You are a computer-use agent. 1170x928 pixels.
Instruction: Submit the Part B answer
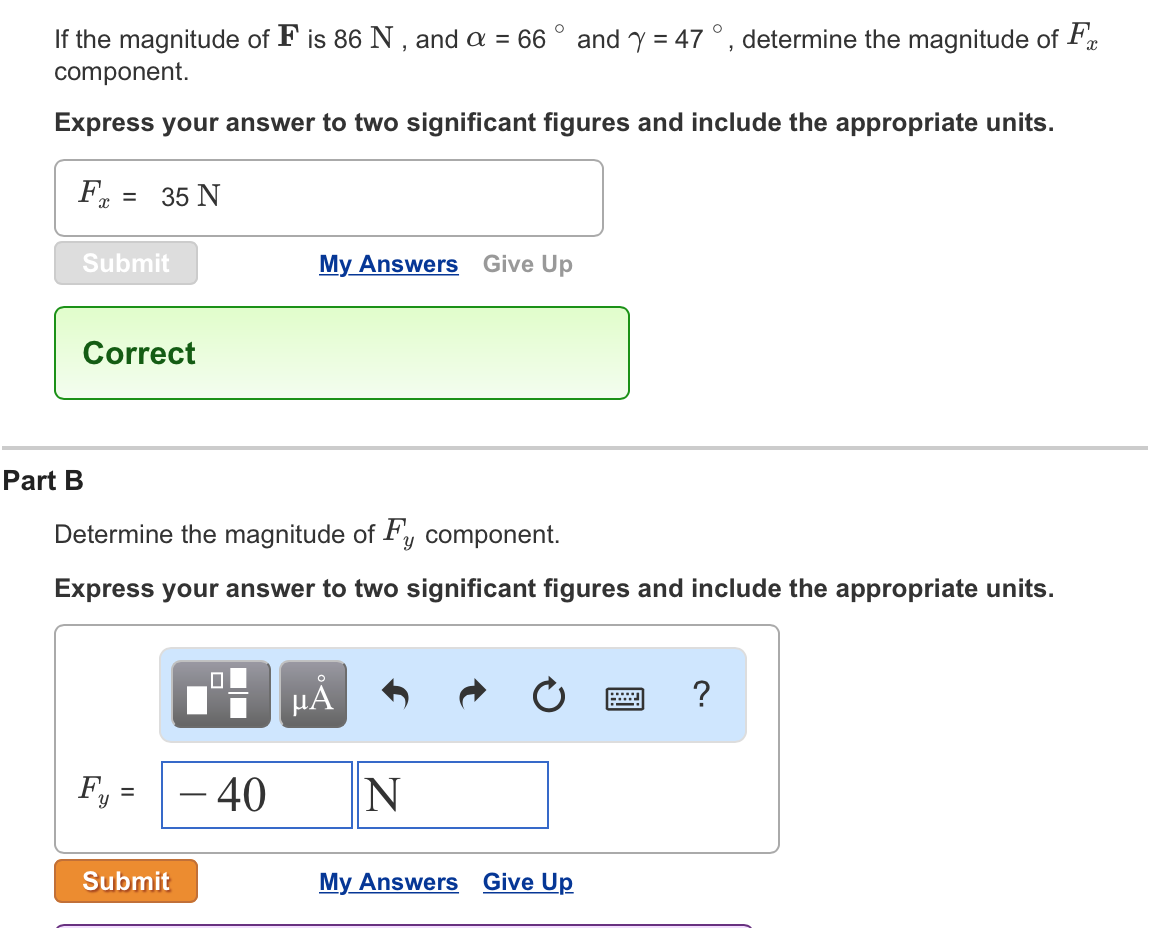click(125, 881)
